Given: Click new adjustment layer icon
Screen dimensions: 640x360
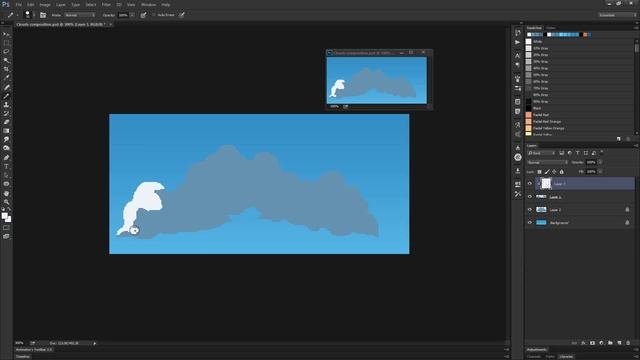Looking at the screenshot, I should tap(601, 343).
